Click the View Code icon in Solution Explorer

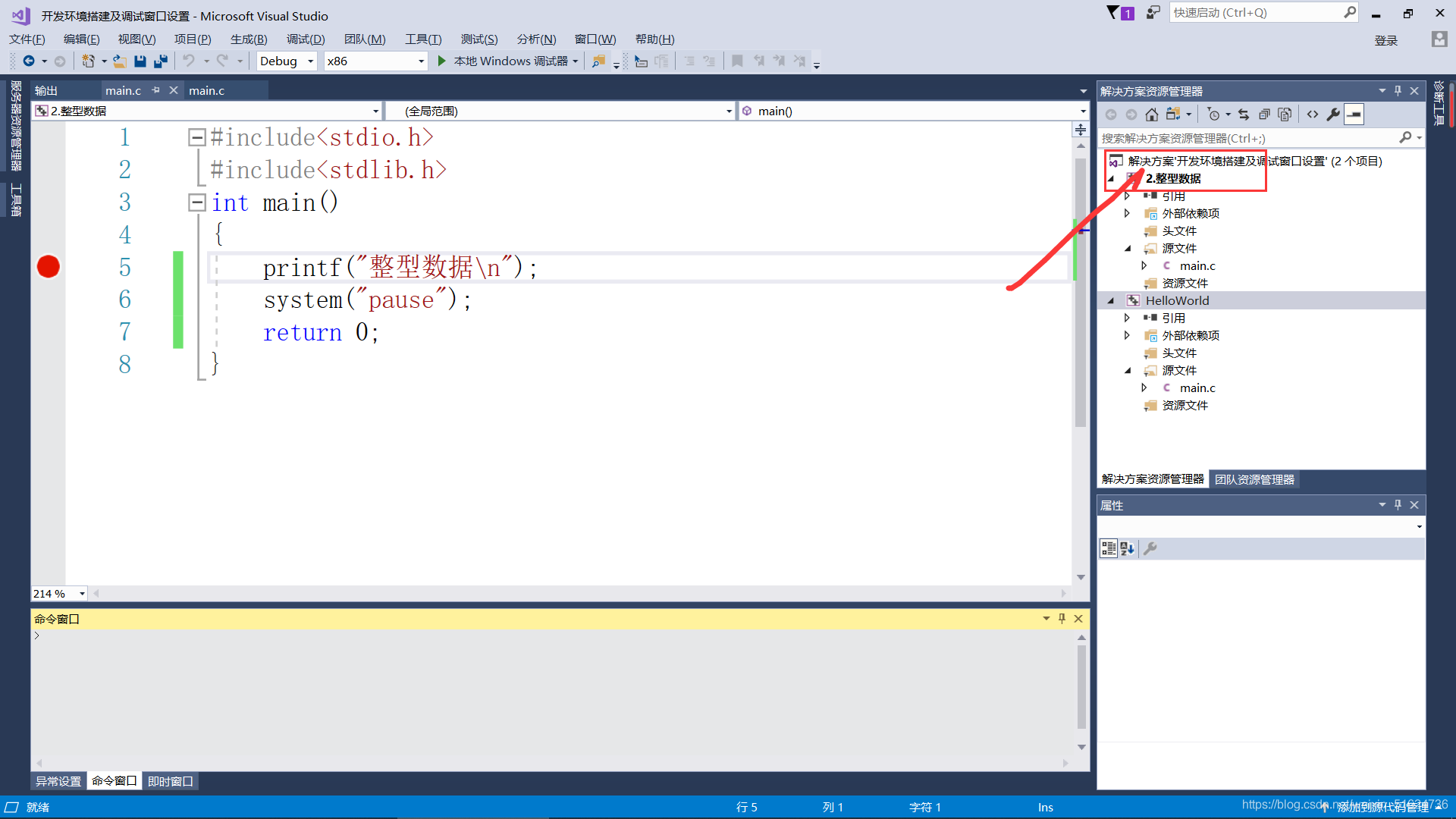pyautogui.click(x=1313, y=115)
